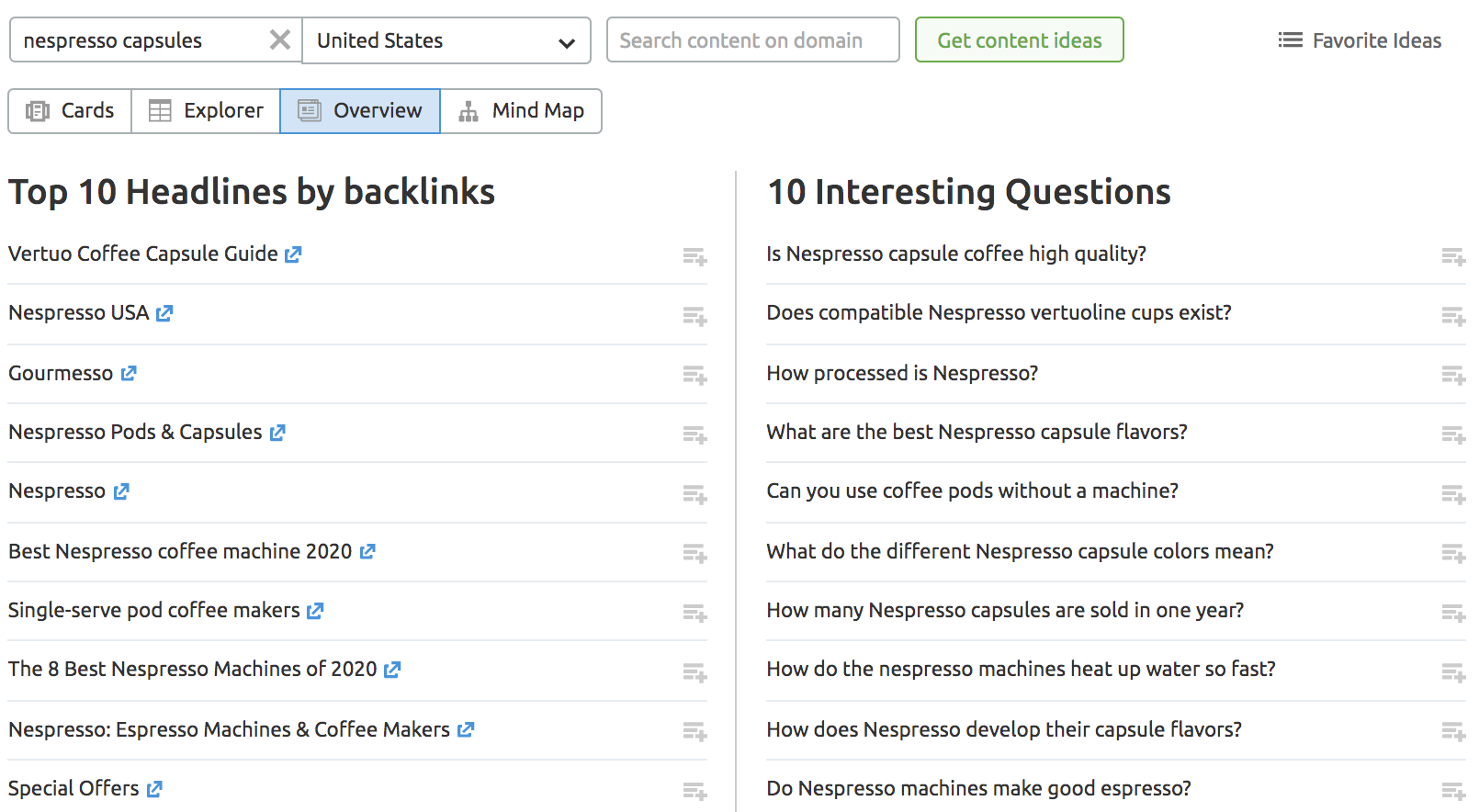This screenshot has height=812, width=1479.
Task: Switch to the Cards tab
Action: (x=70, y=111)
